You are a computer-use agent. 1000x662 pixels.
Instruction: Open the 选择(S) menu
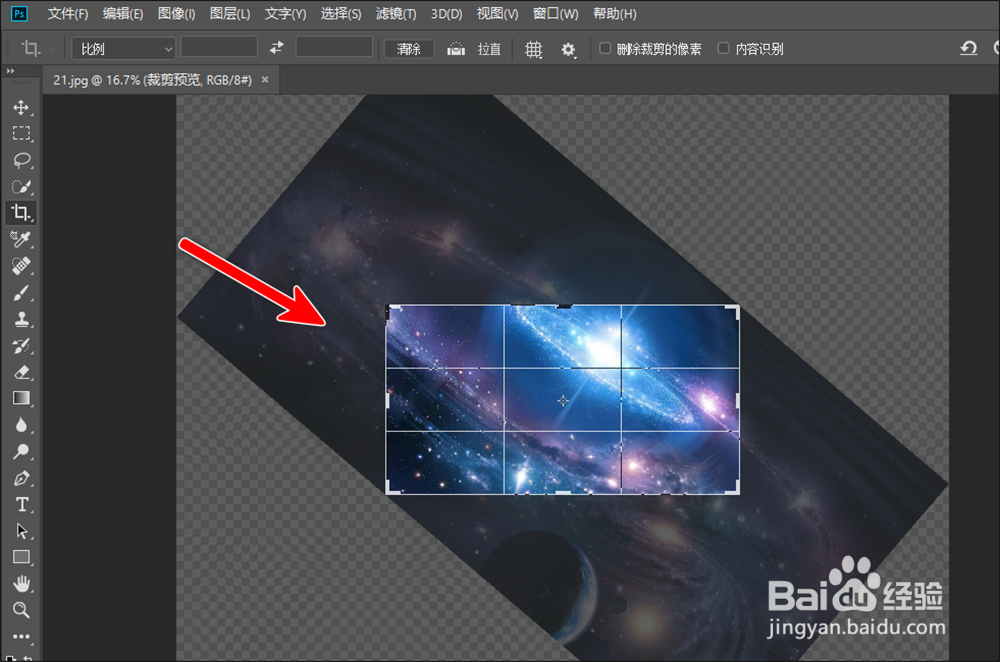[341, 13]
